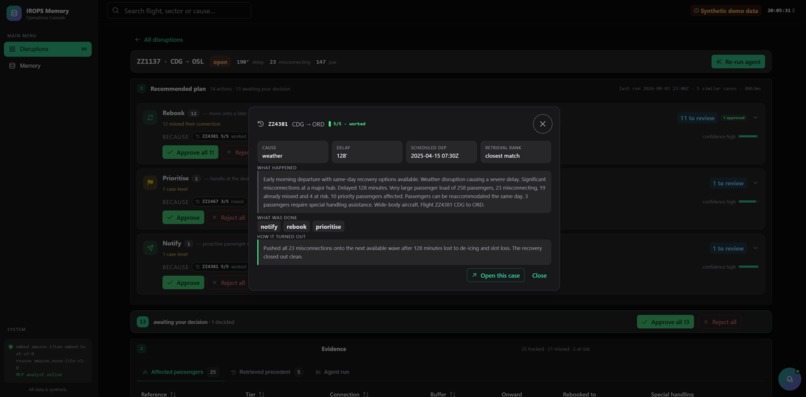Approve the Prioritise action

coord(183,218)
